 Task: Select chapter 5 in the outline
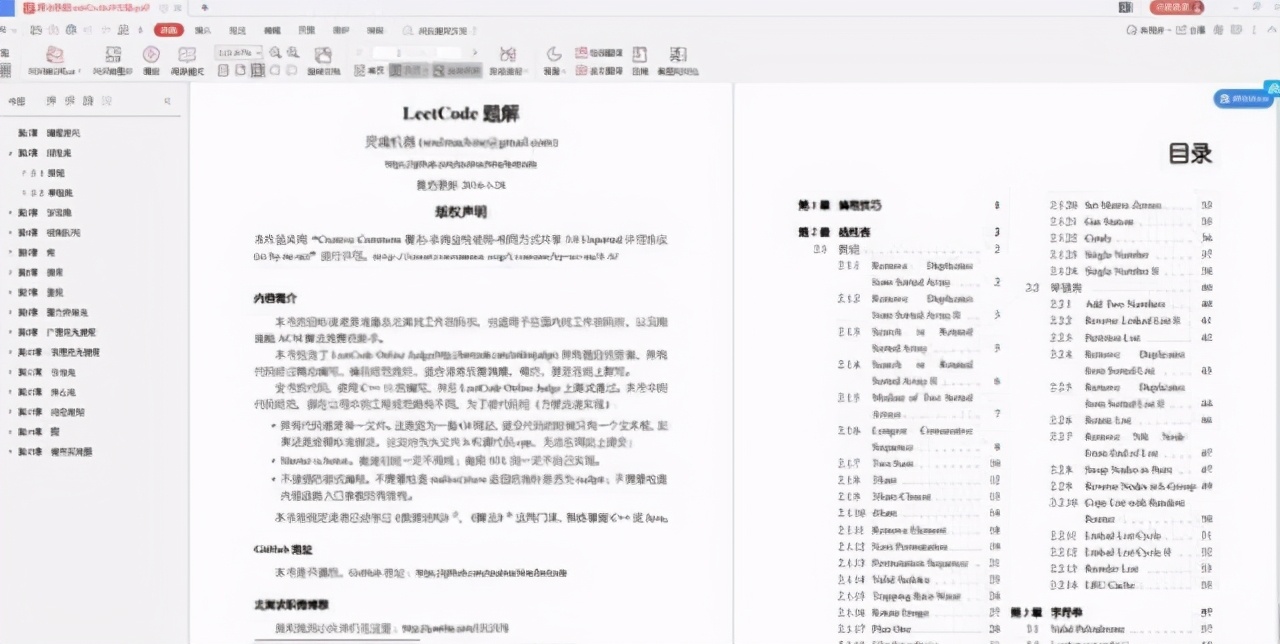click(x=36, y=251)
